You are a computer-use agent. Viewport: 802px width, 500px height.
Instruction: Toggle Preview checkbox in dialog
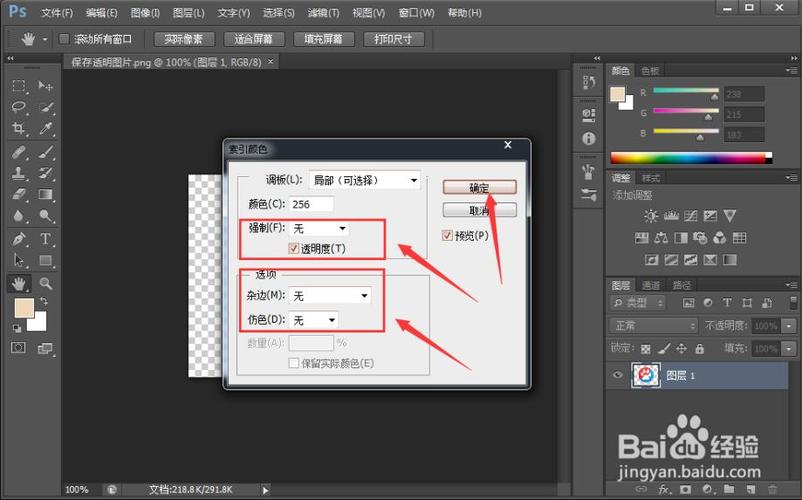click(448, 235)
